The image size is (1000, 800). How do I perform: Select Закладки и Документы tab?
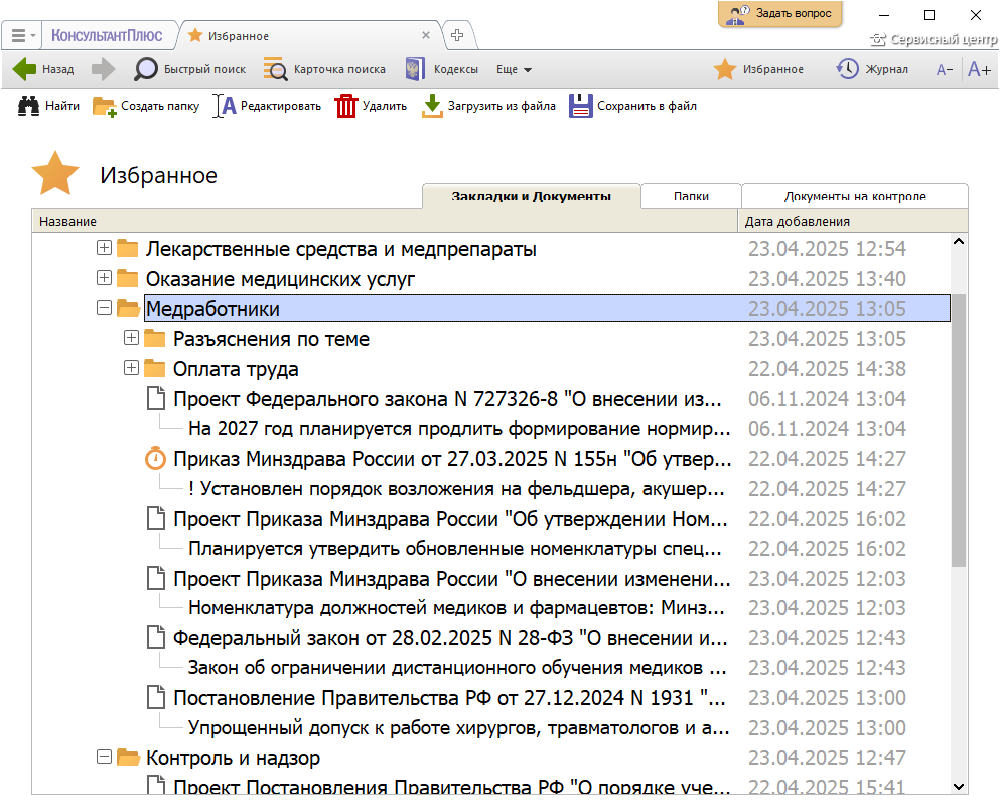click(531, 196)
